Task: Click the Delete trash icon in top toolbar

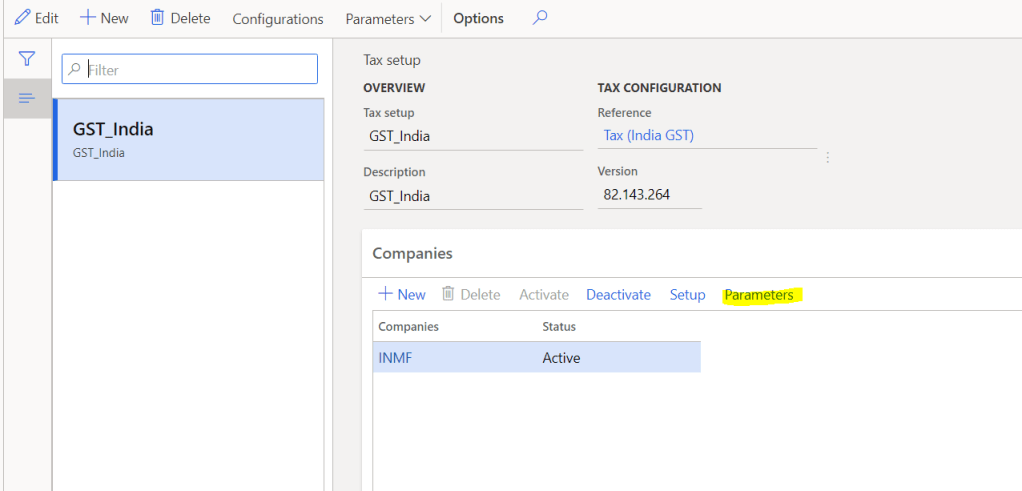Action: (157, 18)
